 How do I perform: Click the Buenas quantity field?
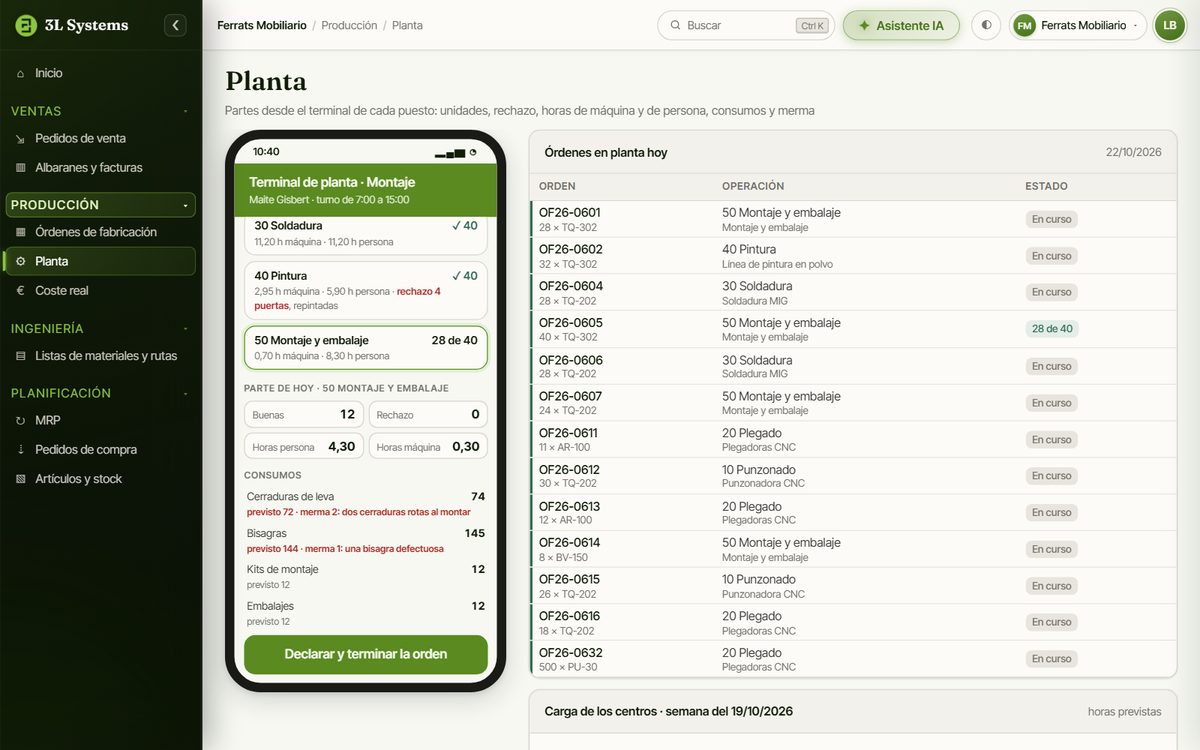point(304,415)
